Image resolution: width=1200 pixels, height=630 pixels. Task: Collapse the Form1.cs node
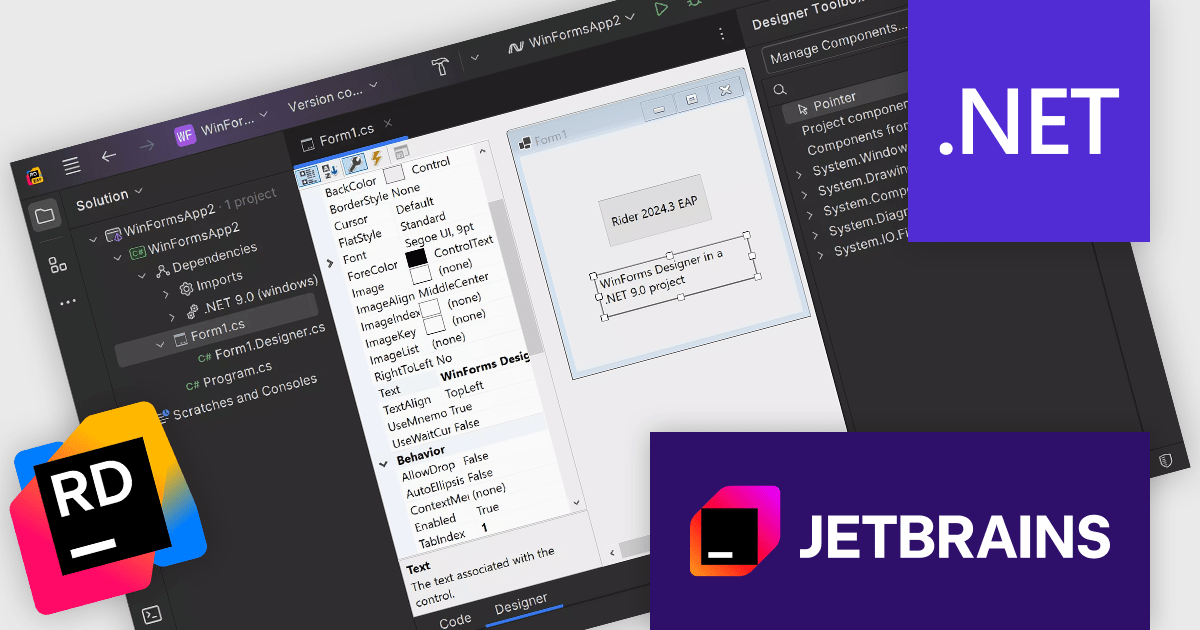159,345
